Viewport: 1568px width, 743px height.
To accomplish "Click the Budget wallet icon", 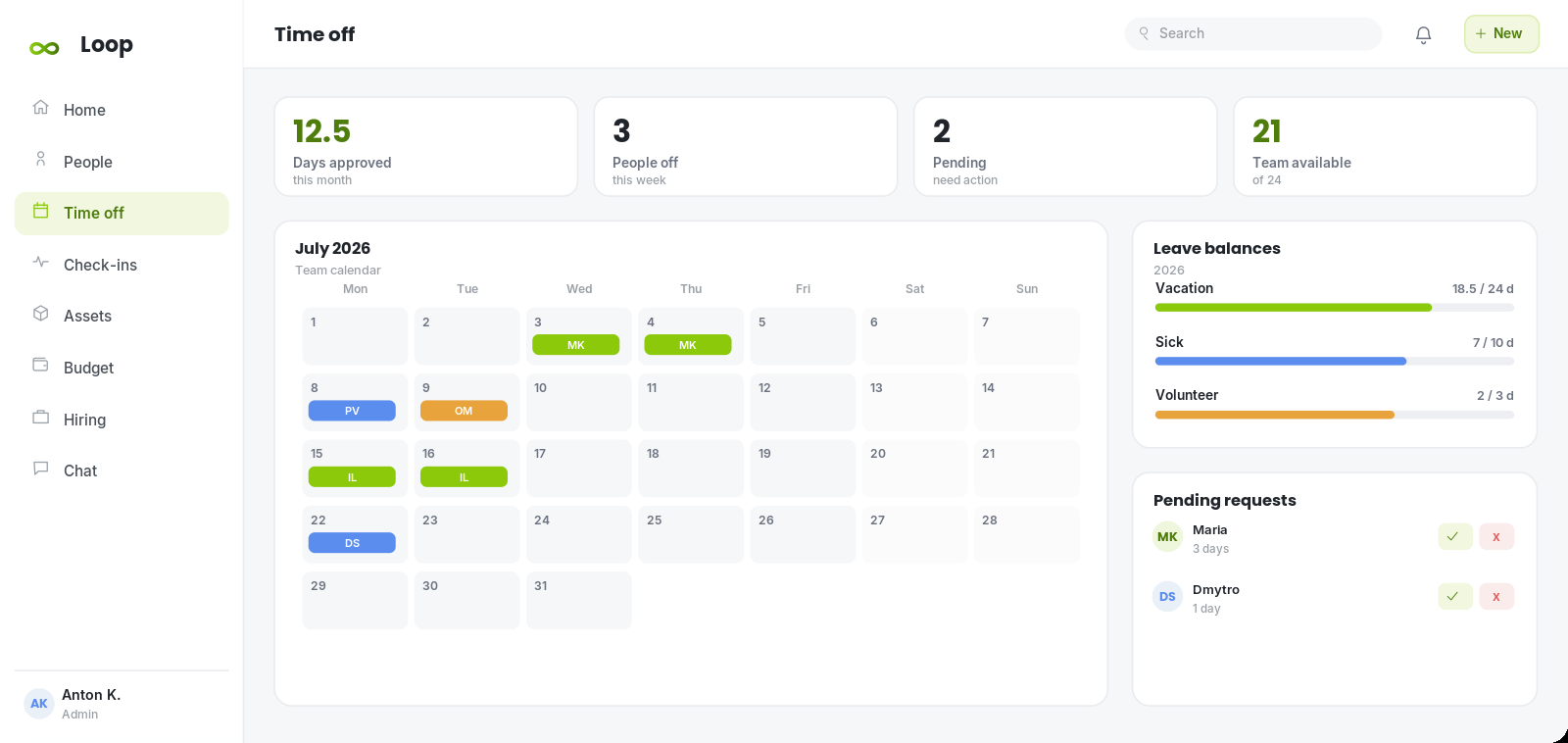I will coord(40,365).
